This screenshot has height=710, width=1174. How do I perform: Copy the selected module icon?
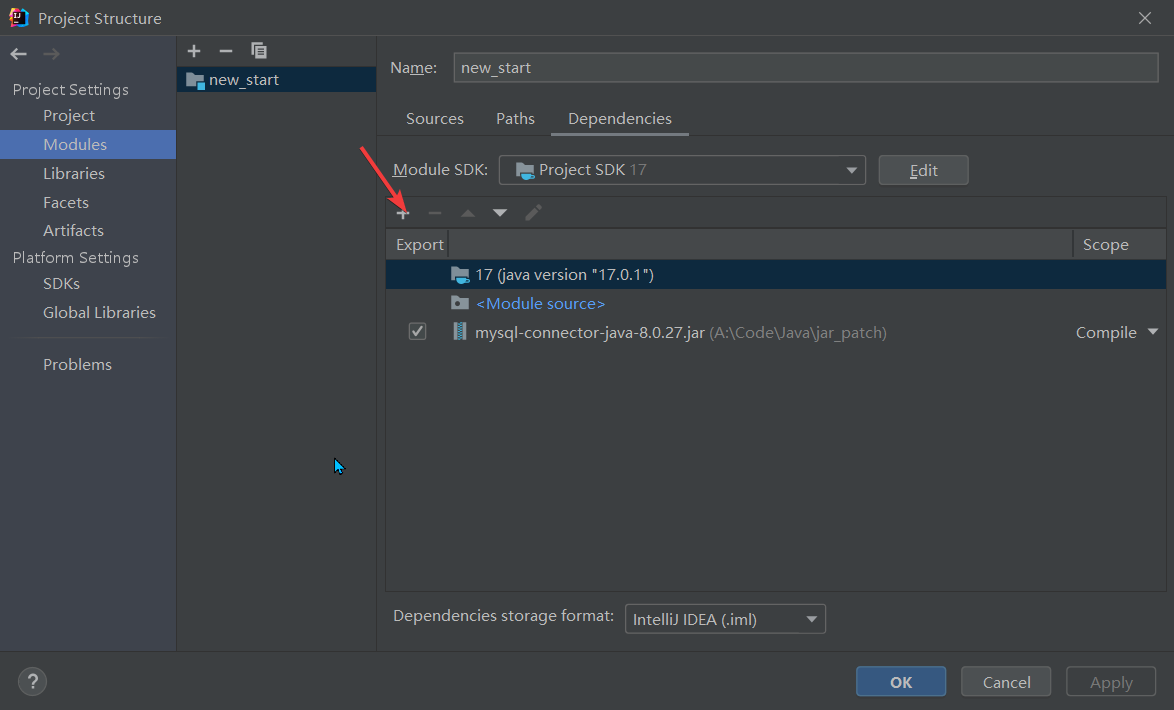pos(258,51)
